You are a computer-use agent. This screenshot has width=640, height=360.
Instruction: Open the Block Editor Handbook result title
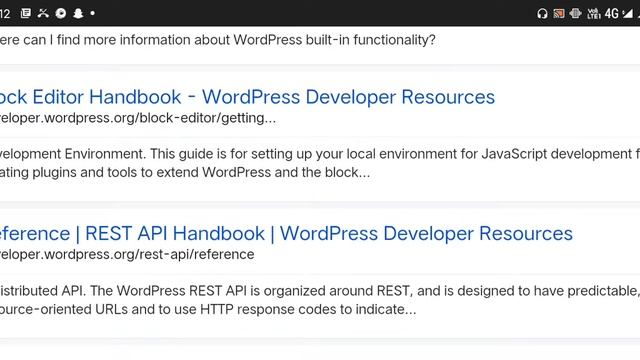[x=247, y=97]
